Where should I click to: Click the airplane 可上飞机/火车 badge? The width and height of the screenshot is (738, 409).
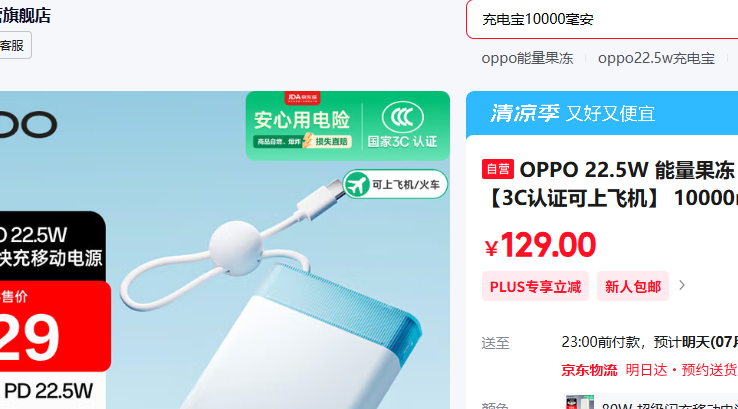click(395, 184)
